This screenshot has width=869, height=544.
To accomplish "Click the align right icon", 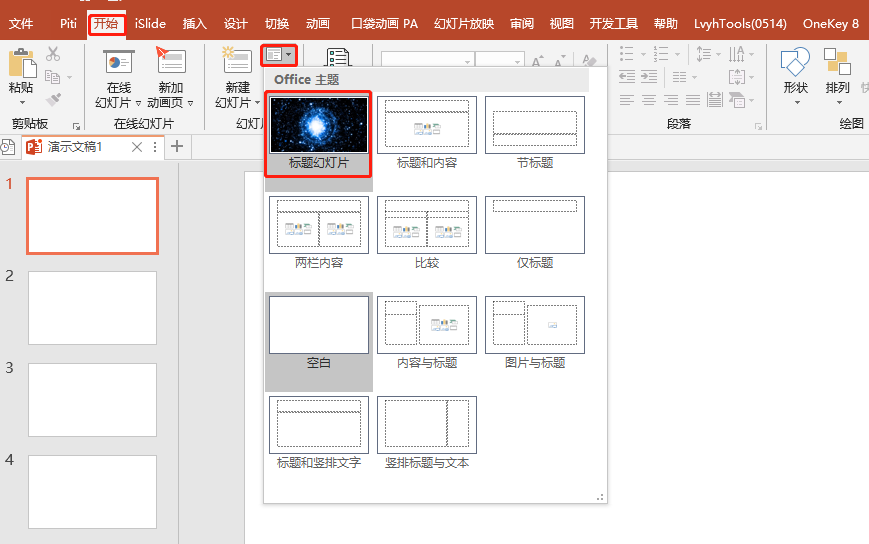I will (671, 100).
